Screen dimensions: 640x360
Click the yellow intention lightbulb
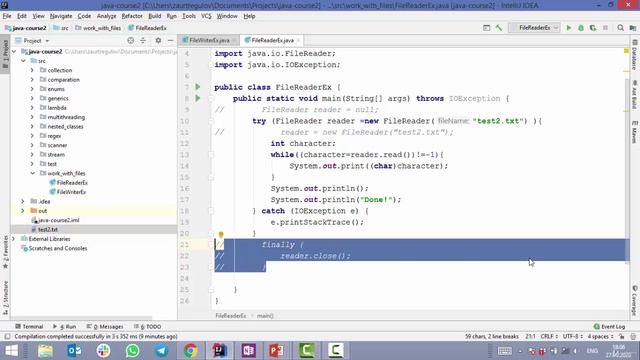tap(221, 234)
